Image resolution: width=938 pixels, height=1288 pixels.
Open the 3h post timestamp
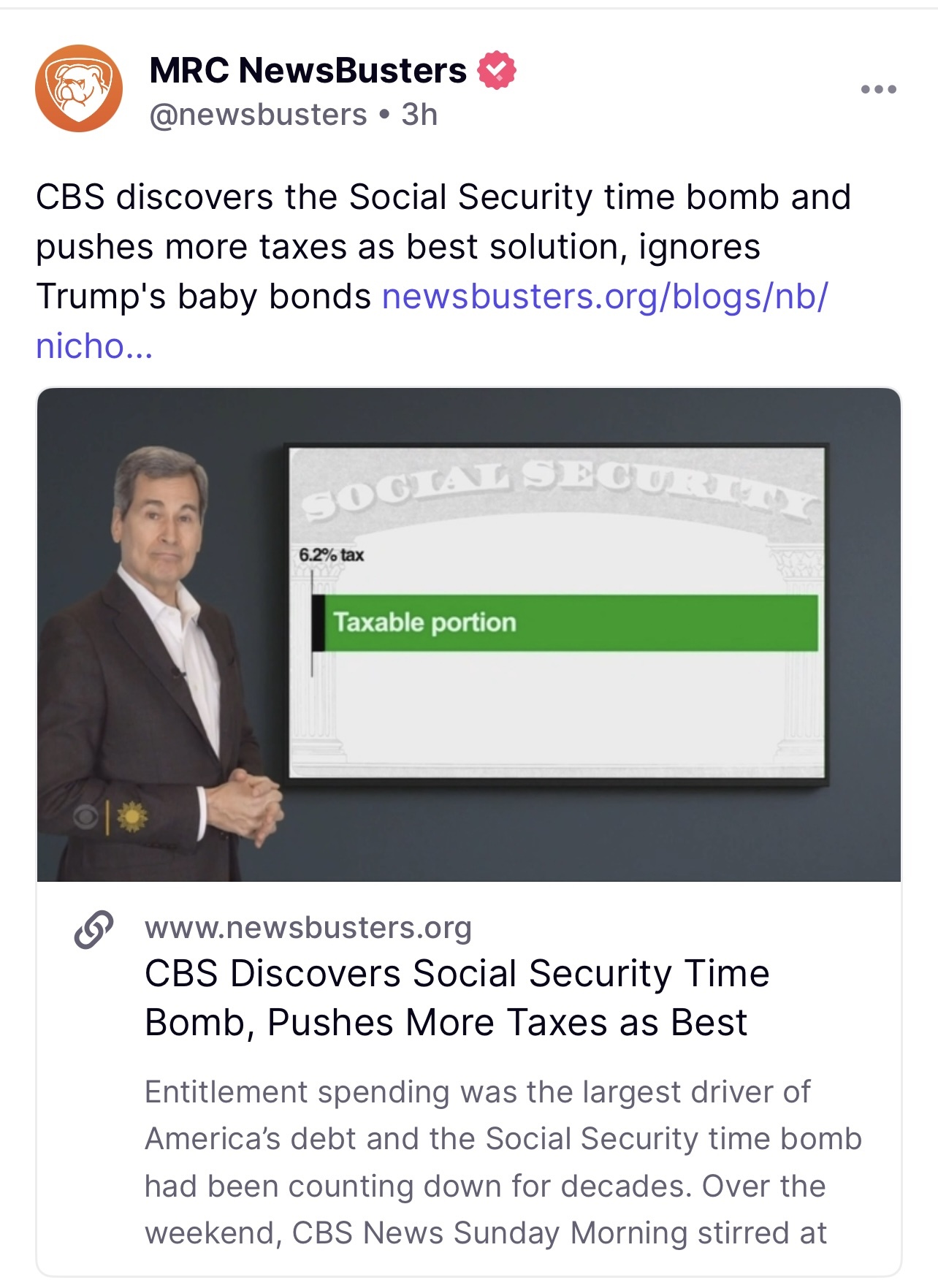click(x=419, y=115)
